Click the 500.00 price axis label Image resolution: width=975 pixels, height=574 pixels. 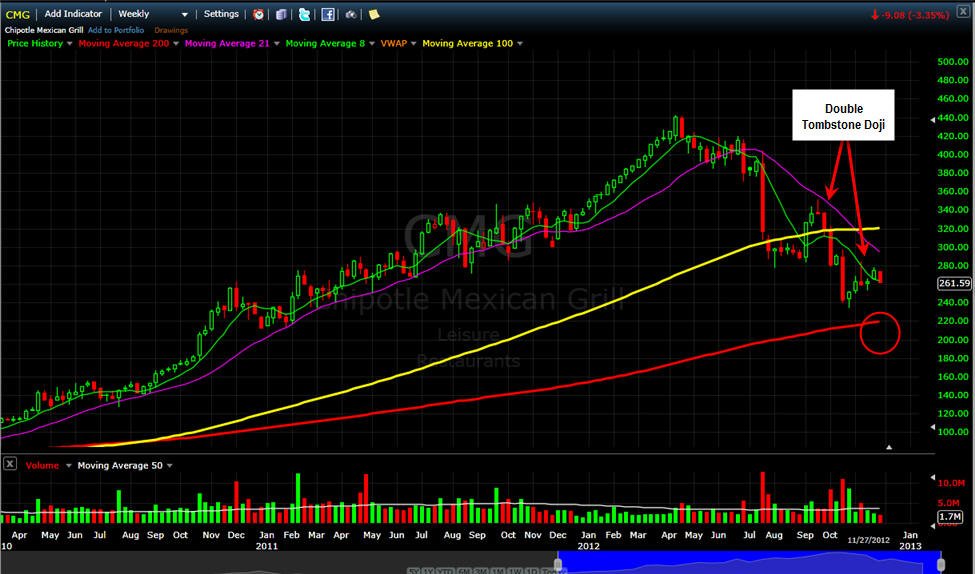(952, 62)
